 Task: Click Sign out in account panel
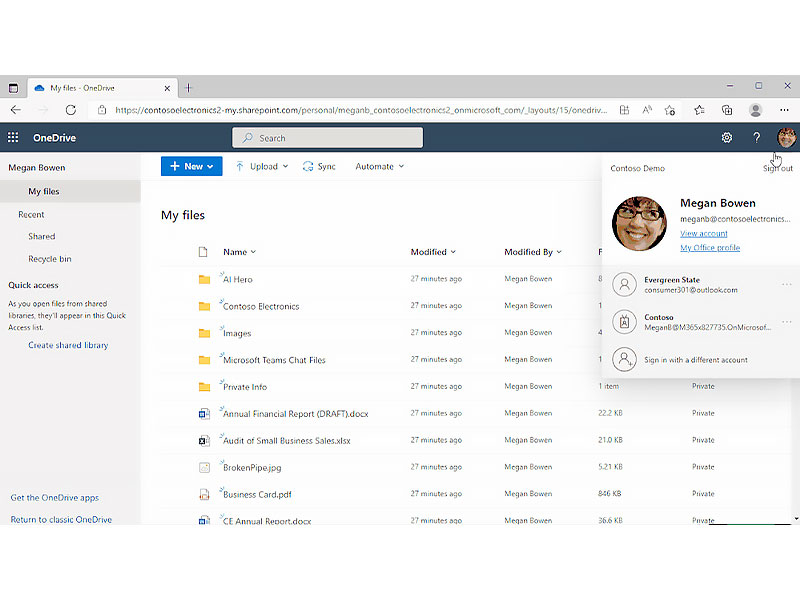click(778, 168)
